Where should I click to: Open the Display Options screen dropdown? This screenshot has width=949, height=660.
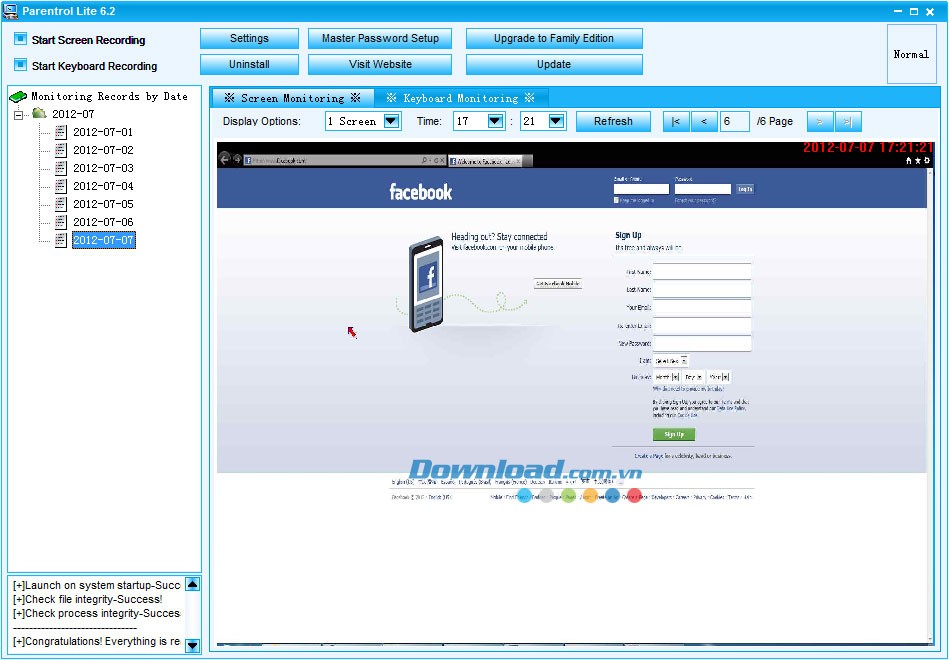coord(392,121)
